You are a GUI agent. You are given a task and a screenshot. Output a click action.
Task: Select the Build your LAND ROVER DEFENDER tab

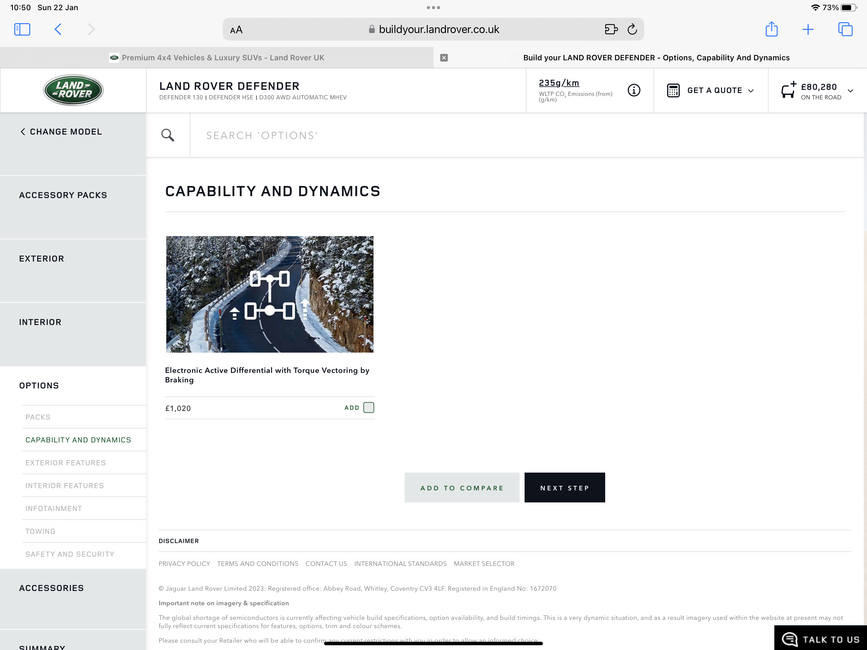pyautogui.click(x=656, y=57)
